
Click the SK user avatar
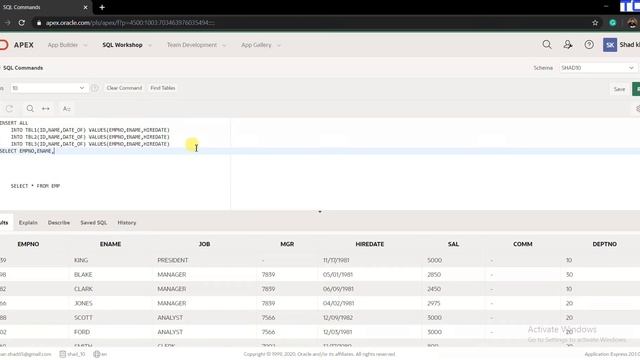(x=610, y=45)
